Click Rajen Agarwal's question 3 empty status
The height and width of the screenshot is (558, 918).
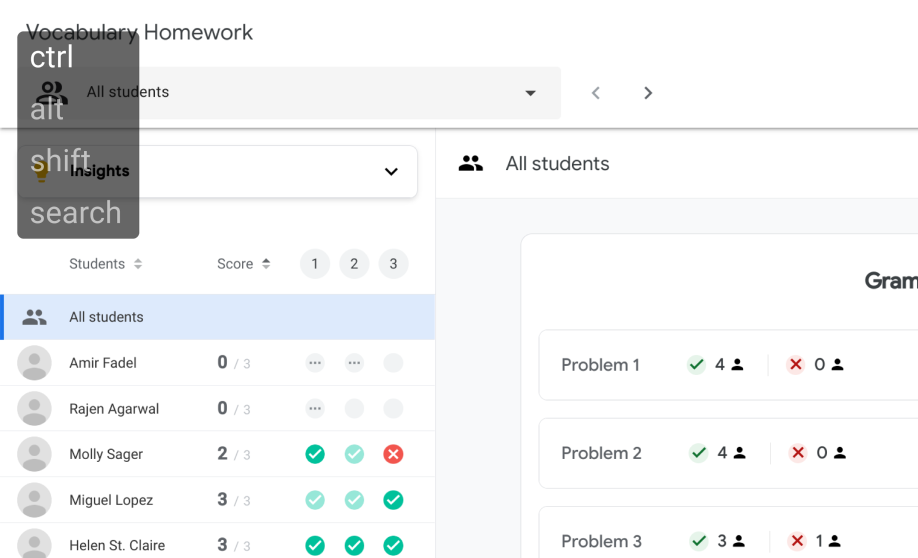click(x=393, y=408)
